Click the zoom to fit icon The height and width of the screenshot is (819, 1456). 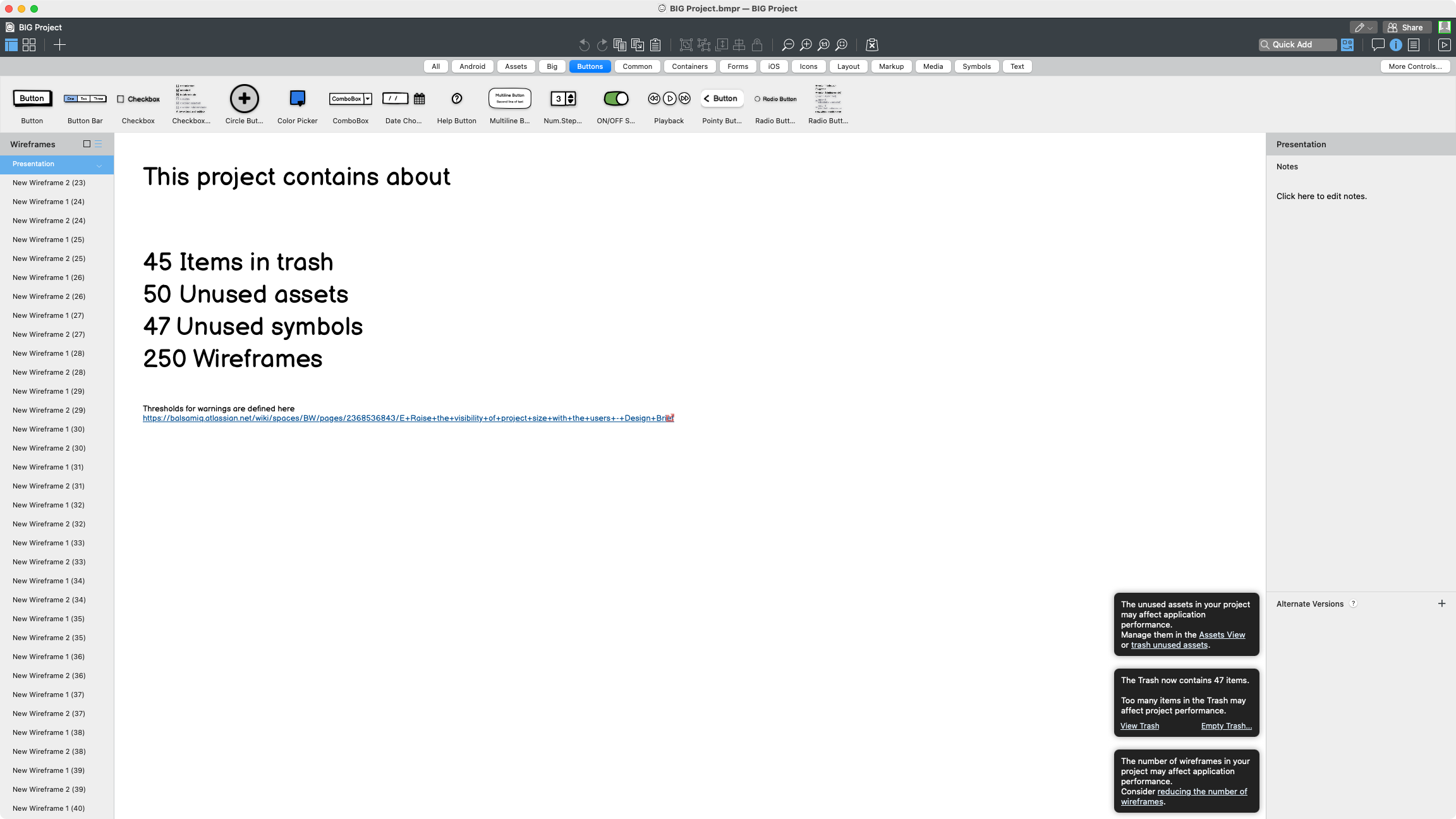[841, 45]
